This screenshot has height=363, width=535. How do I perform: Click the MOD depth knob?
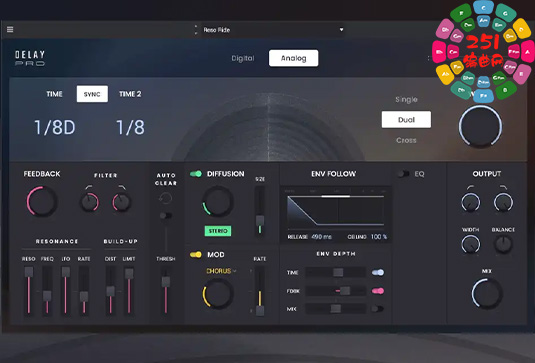[x=218, y=293]
